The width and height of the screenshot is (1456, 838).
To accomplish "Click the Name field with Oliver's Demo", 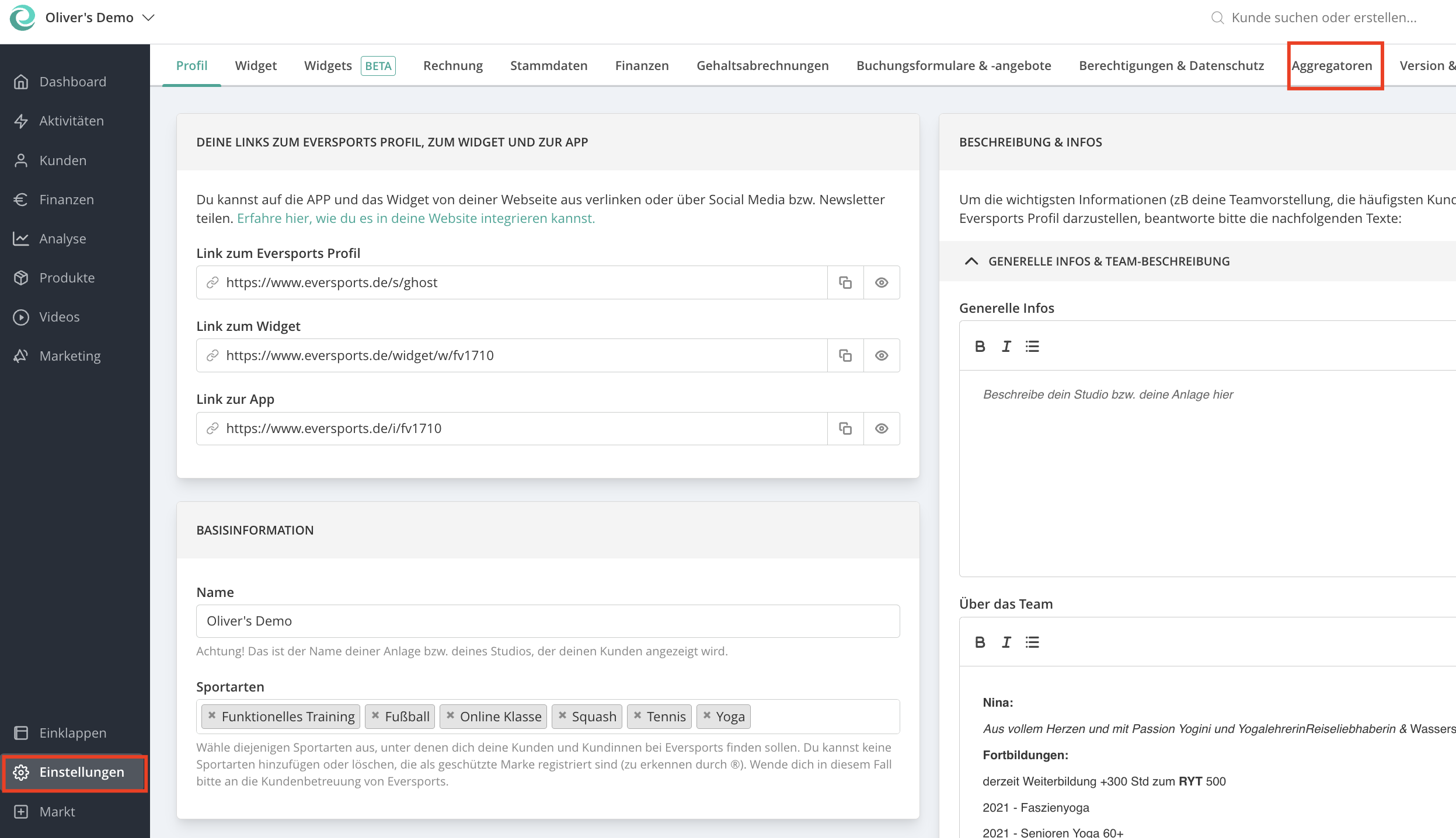I will click(x=548, y=621).
